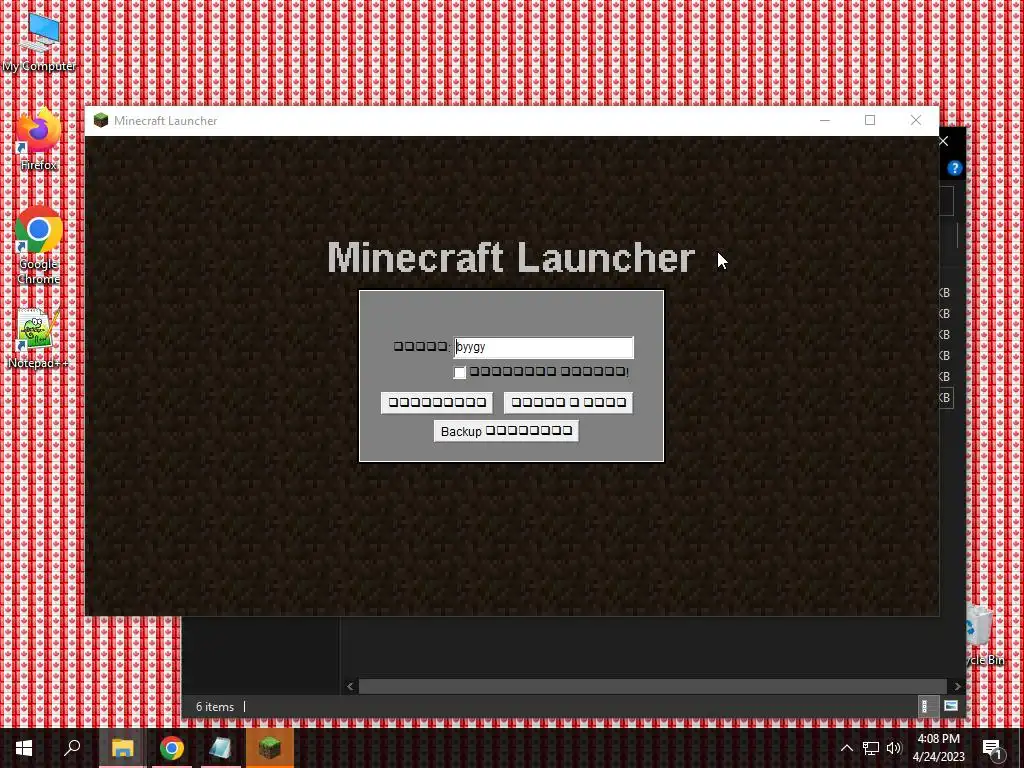
Task: Click the left button under the checkbox
Action: click(x=437, y=402)
